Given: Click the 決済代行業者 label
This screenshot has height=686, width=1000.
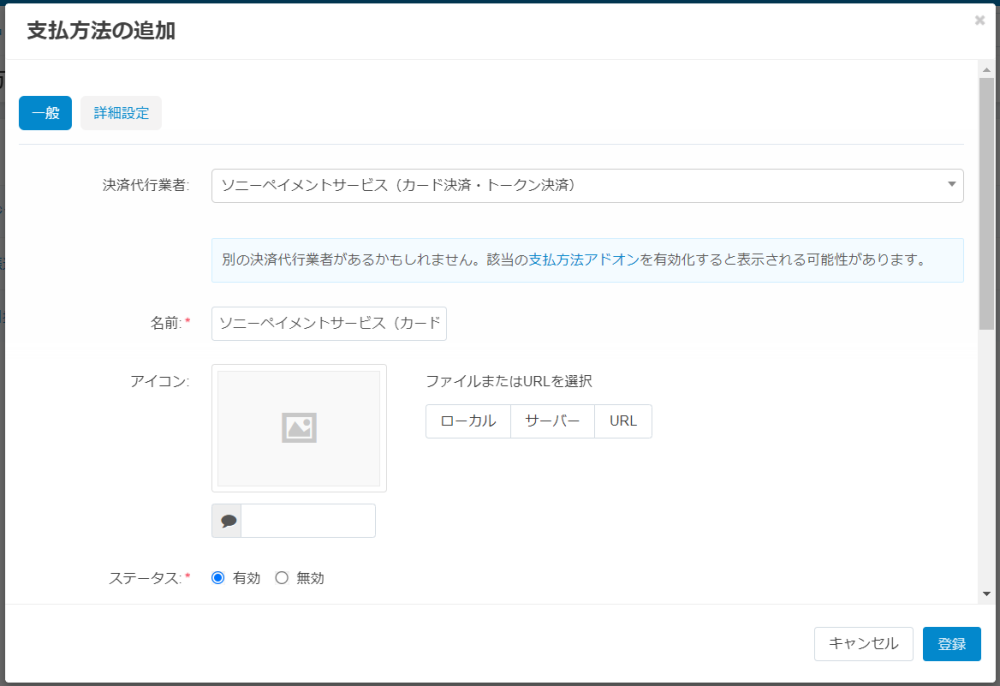Looking at the screenshot, I should point(146,186).
